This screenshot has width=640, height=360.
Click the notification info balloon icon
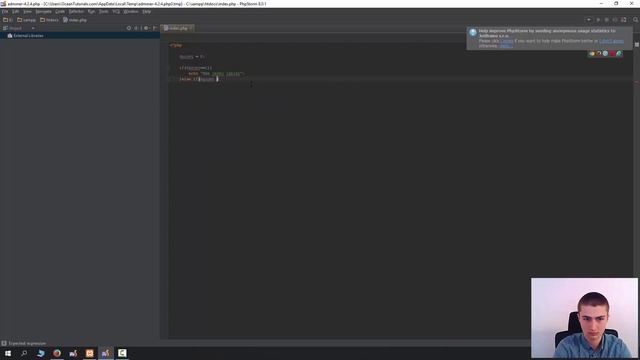tap(473, 32)
